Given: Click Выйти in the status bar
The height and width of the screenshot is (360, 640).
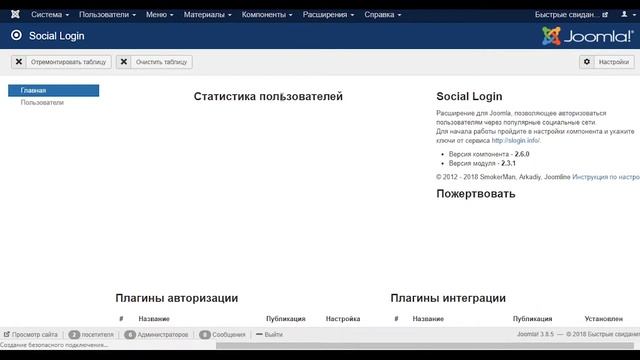Looking at the screenshot, I should [x=269, y=334].
